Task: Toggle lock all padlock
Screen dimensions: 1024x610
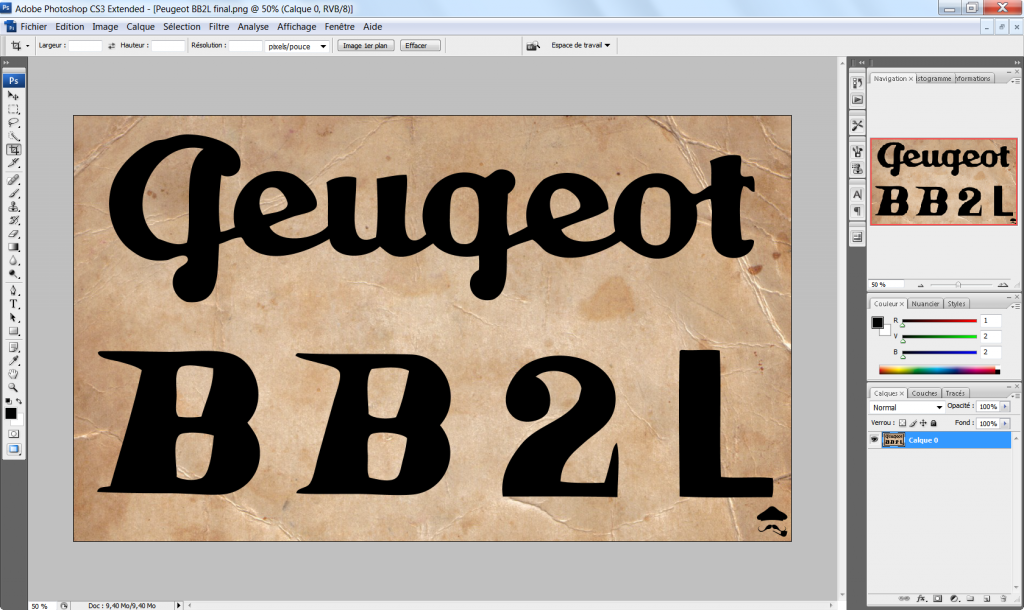Action: [x=934, y=423]
